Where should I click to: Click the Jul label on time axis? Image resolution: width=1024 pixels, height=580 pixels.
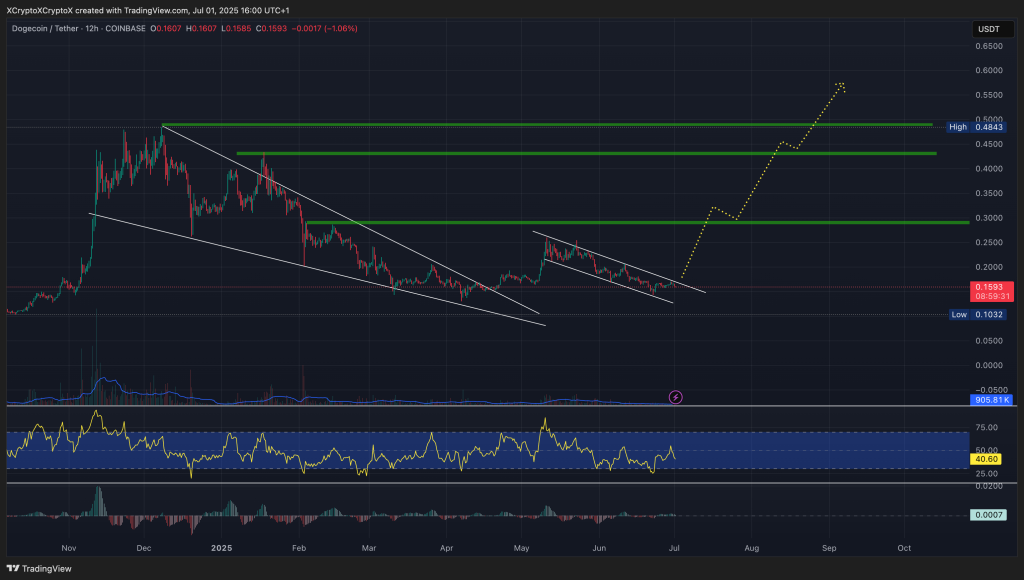click(675, 549)
